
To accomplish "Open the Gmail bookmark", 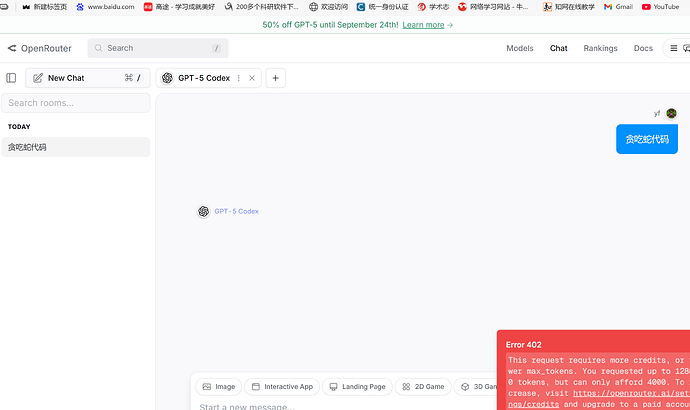I will (618, 7).
